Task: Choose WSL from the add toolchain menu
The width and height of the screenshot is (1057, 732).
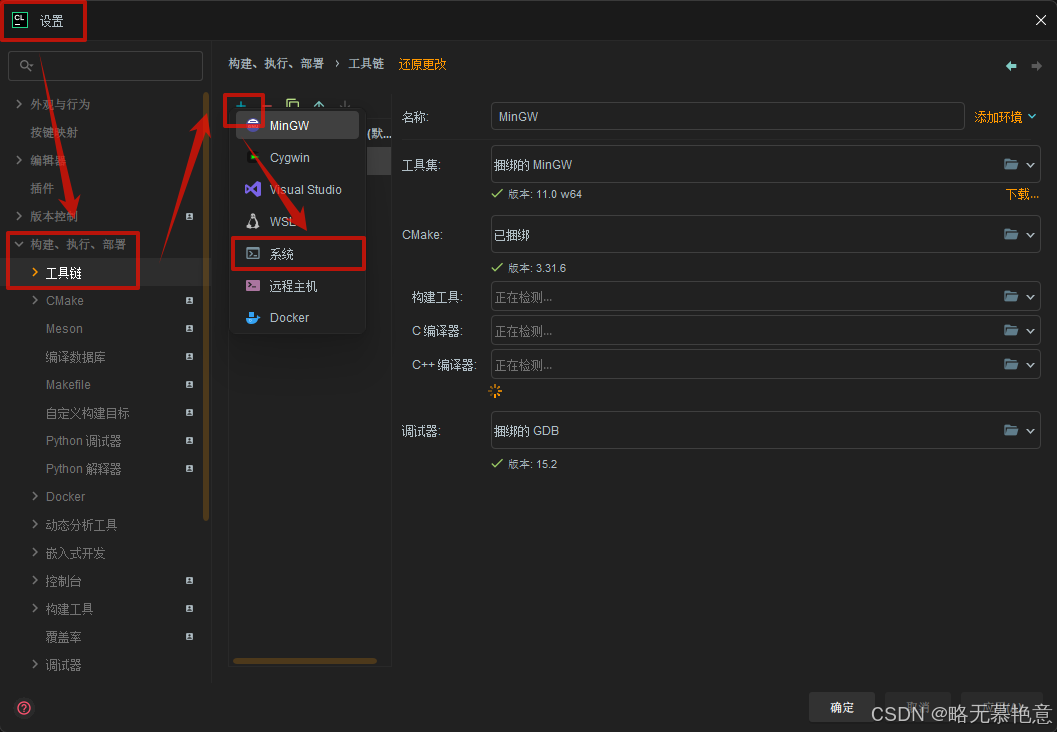Action: (297, 221)
